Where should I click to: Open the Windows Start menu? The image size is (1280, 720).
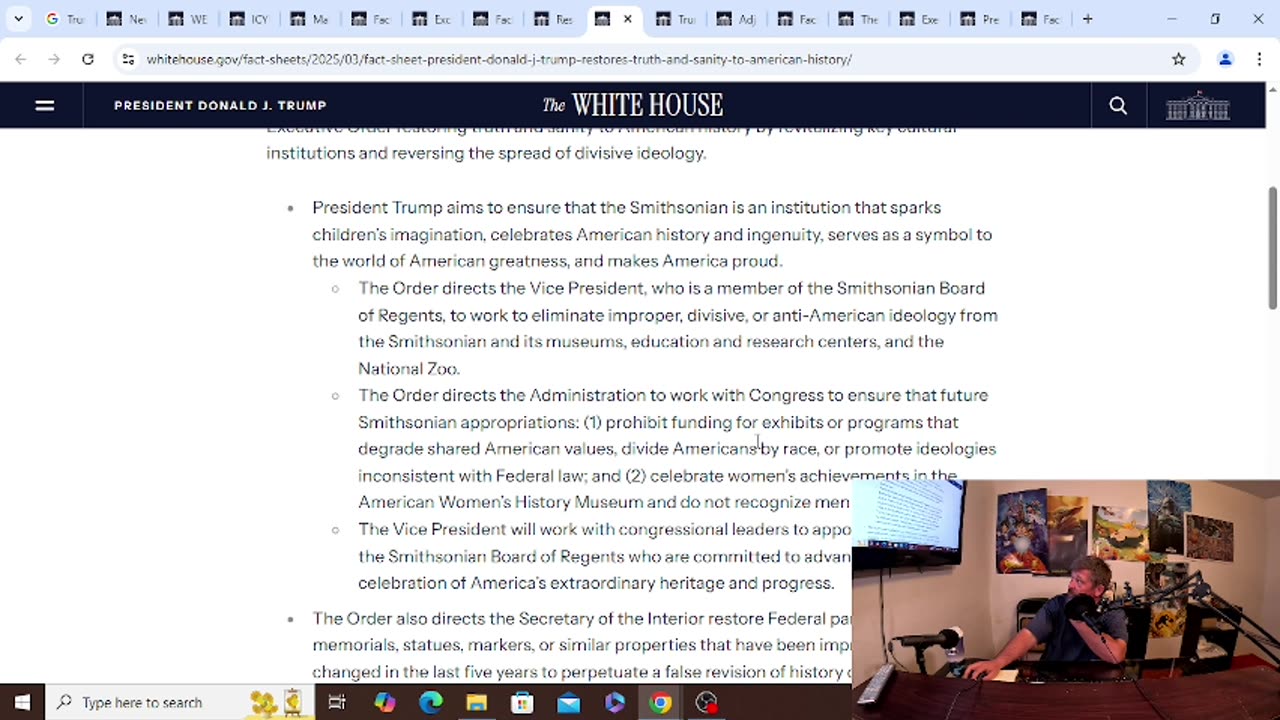(x=22, y=702)
